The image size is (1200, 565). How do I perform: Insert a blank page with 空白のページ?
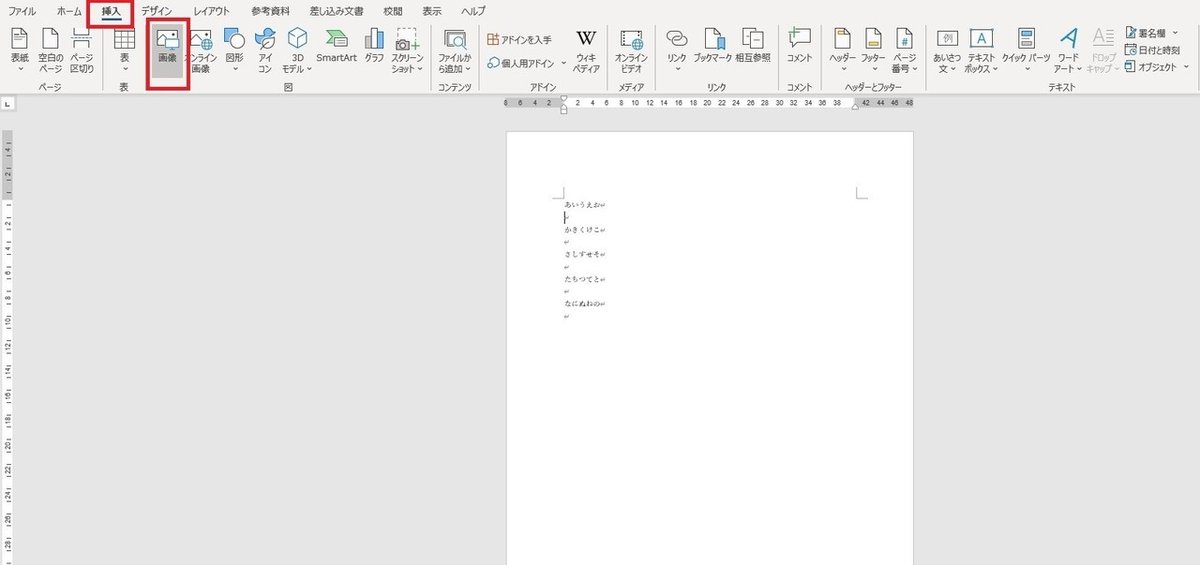tap(51, 50)
